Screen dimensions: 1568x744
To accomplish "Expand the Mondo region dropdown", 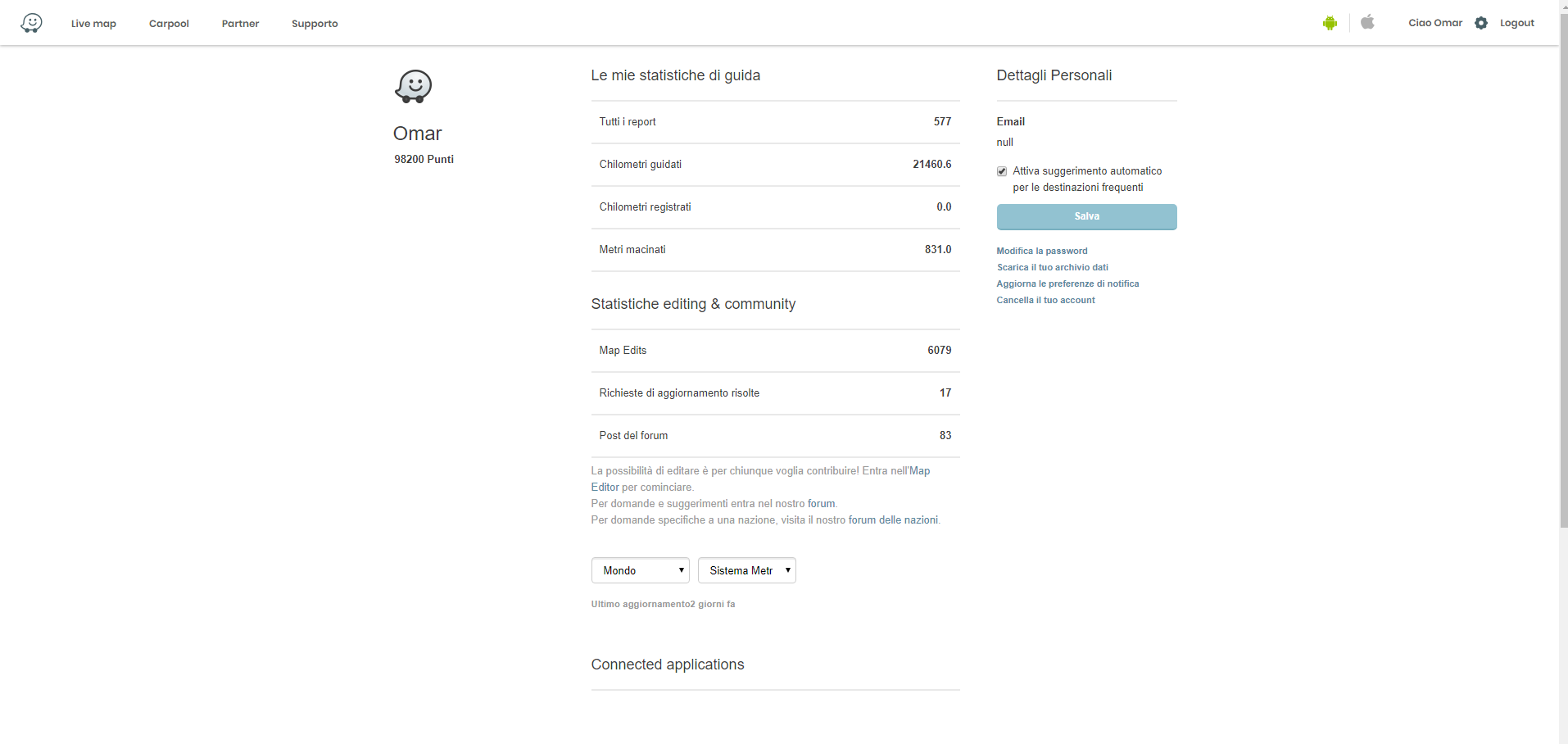I will pyautogui.click(x=641, y=570).
